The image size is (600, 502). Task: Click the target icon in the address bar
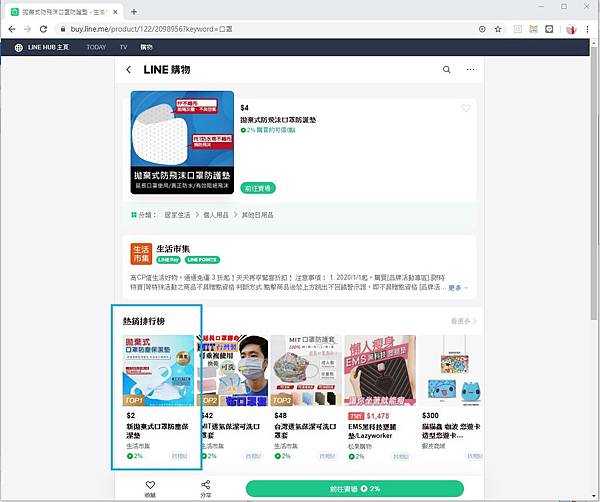click(482, 29)
